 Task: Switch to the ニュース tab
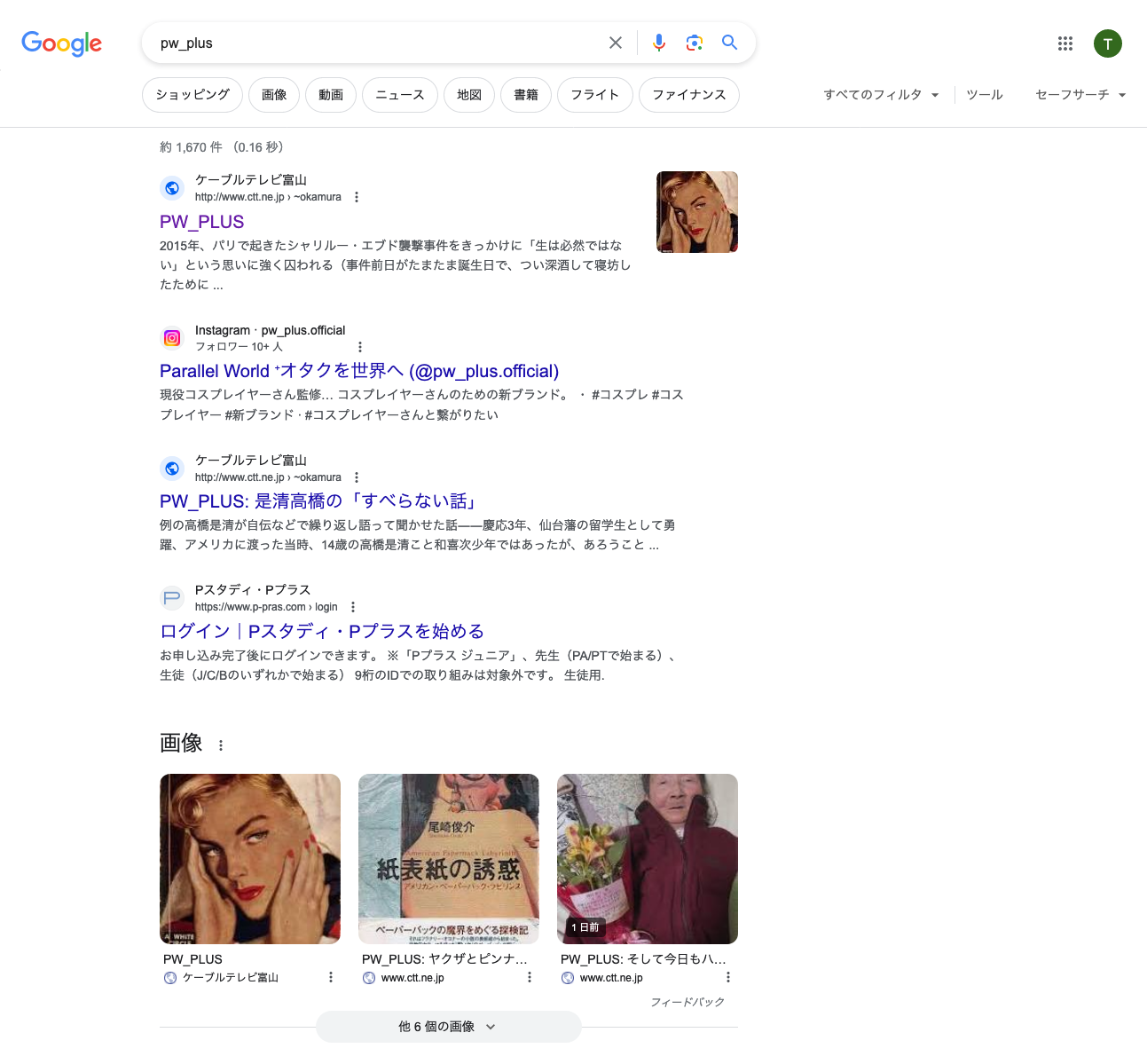pyautogui.click(x=399, y=95)
